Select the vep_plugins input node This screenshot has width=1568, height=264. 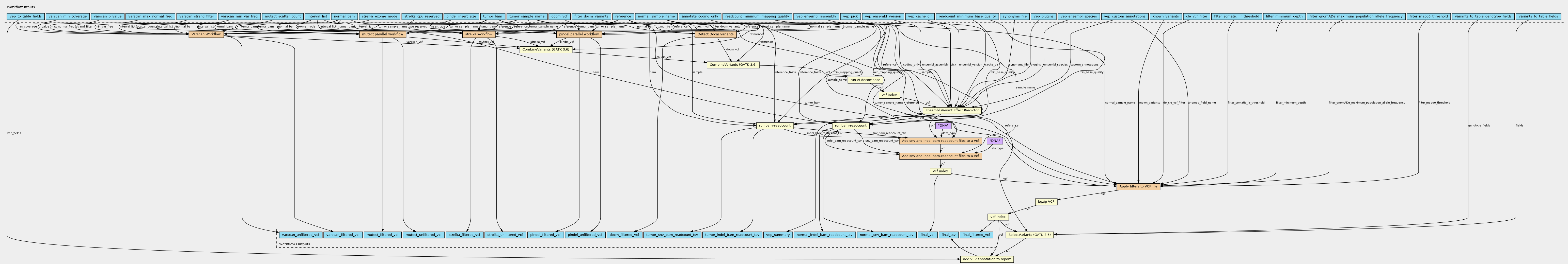(1043, 16)
